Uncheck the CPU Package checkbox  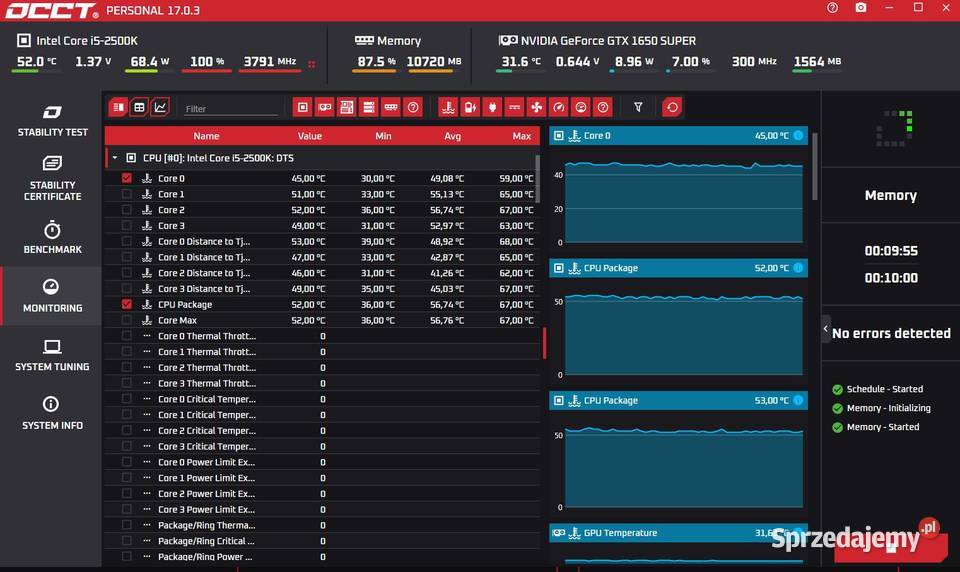coord(127,304)
